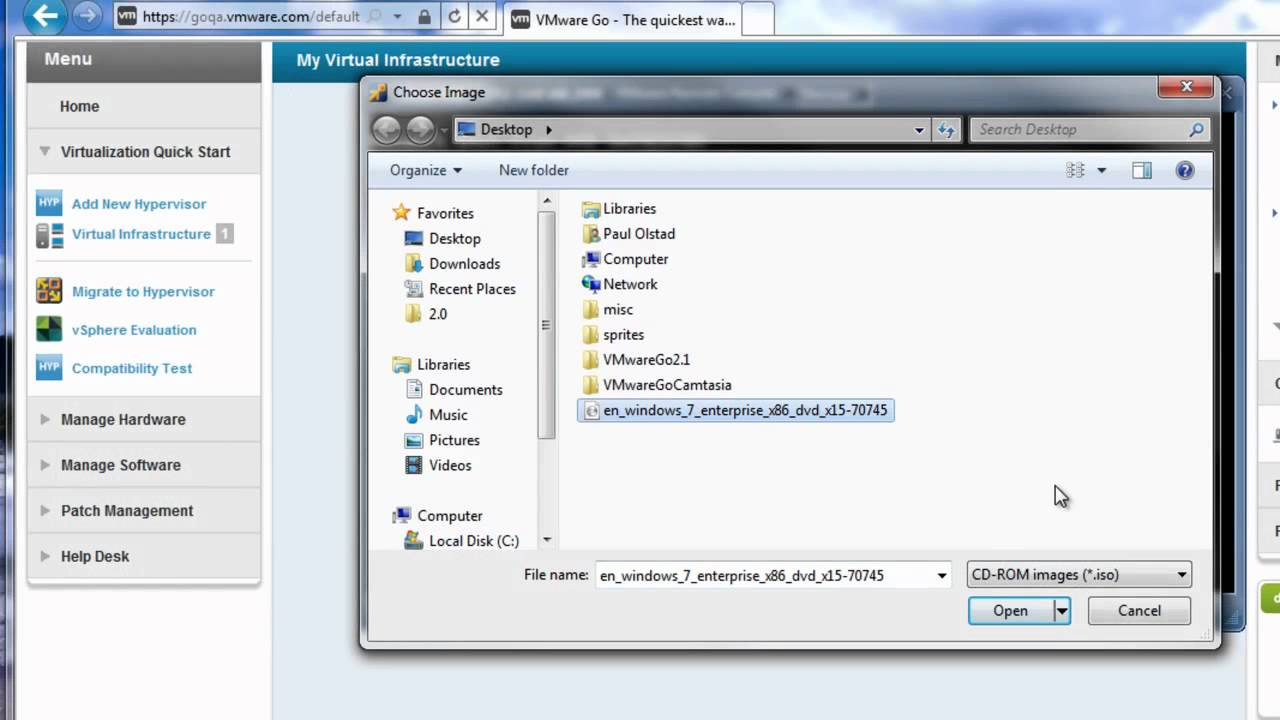Click the navigation pane vertical scrollbar
This screenshot has height=720, width=1280.
pyautogui.click(x=546, y=372)
